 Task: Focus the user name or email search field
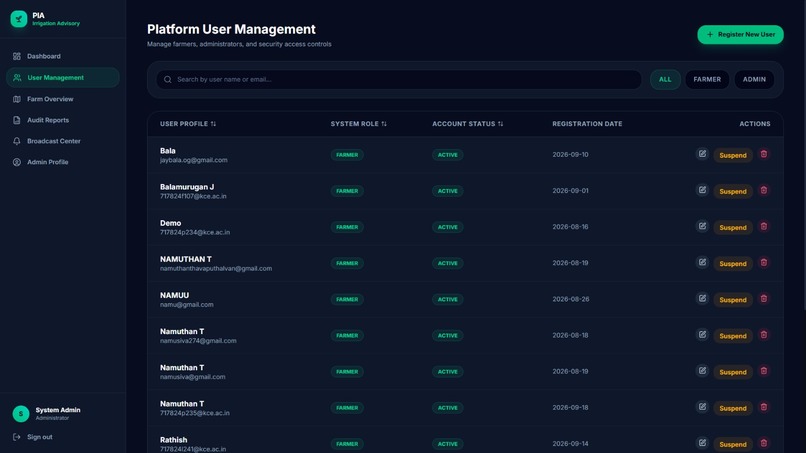click(x=399, y=79)
